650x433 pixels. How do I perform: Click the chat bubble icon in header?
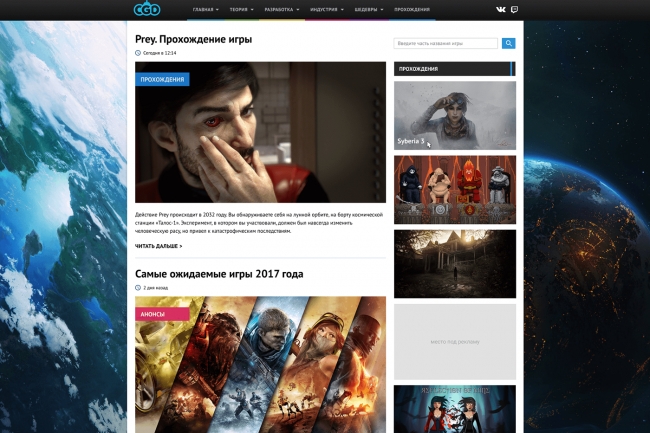(x=514, y=10)
